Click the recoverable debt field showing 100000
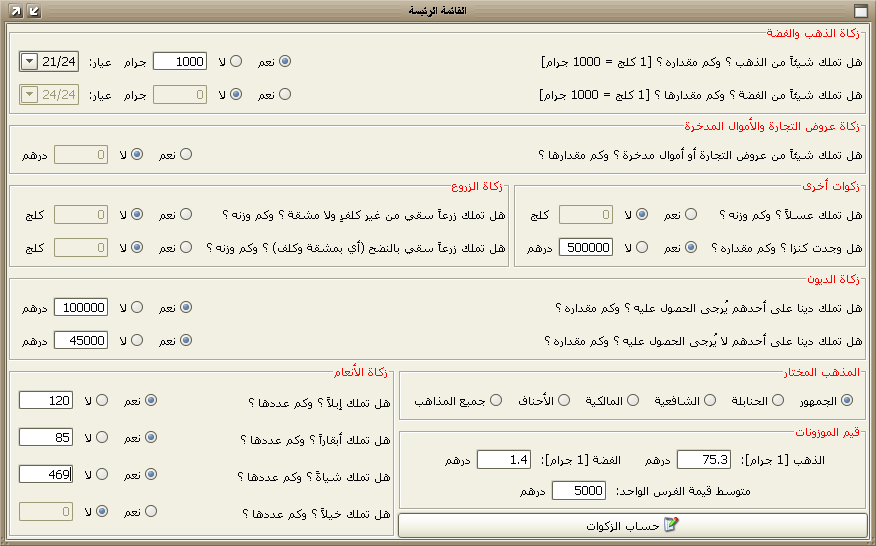Screen dimensions: 876x546 81,307
